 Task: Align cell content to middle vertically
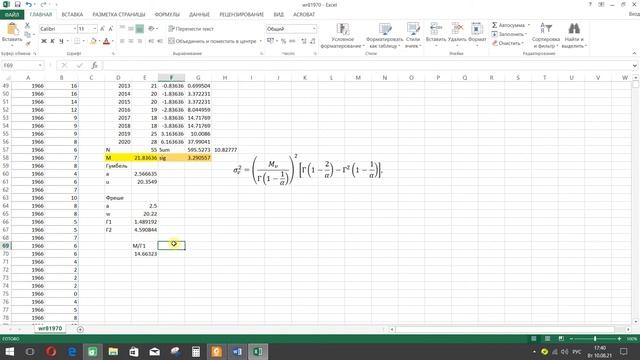131,29
